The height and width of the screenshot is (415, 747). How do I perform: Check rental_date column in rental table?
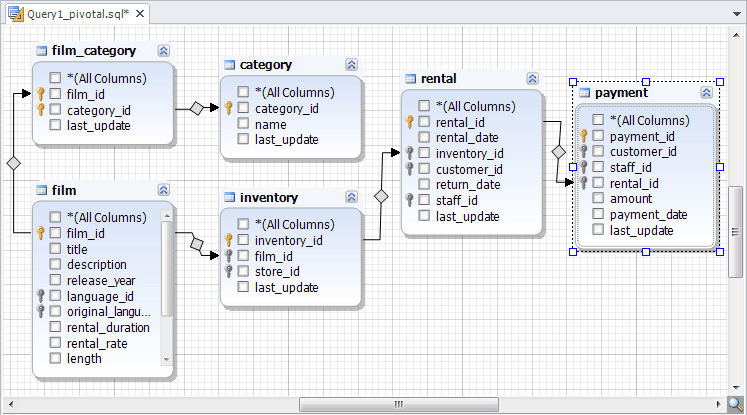click(x=424, y=137)
